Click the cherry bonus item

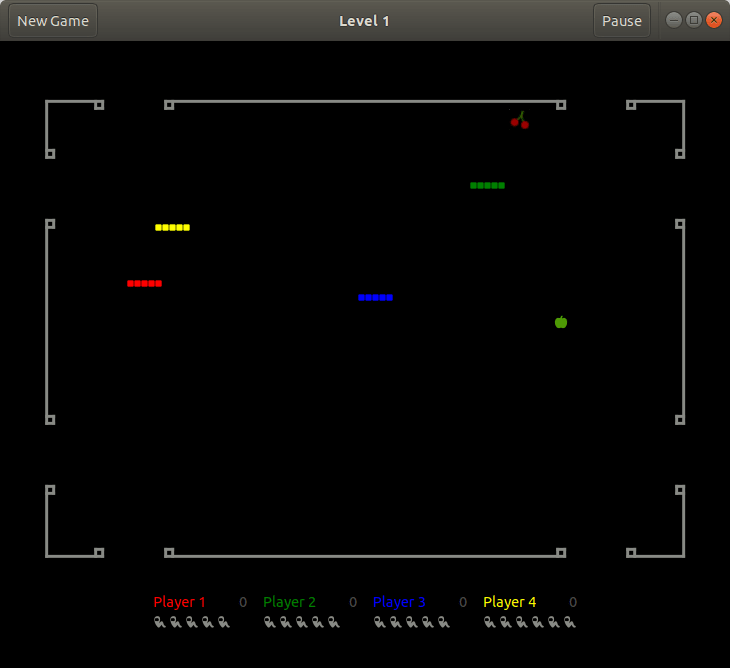pos(520,120)
